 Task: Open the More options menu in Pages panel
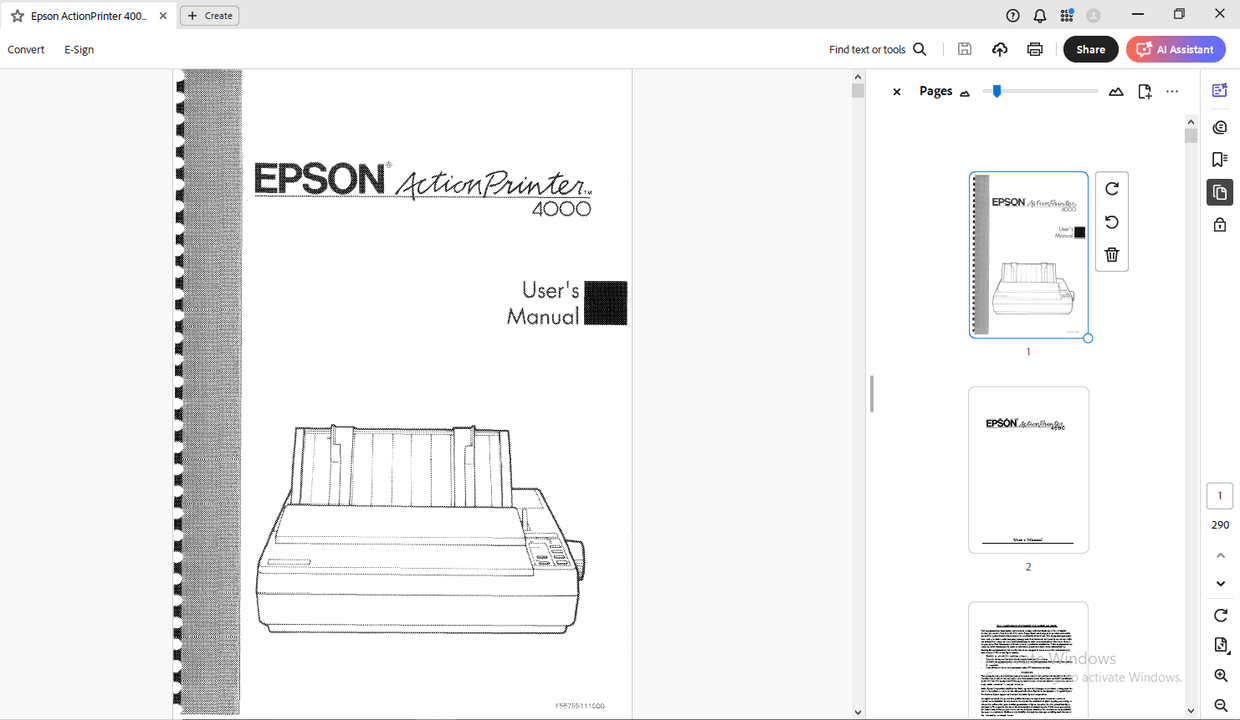click(x=1171, y=91)
